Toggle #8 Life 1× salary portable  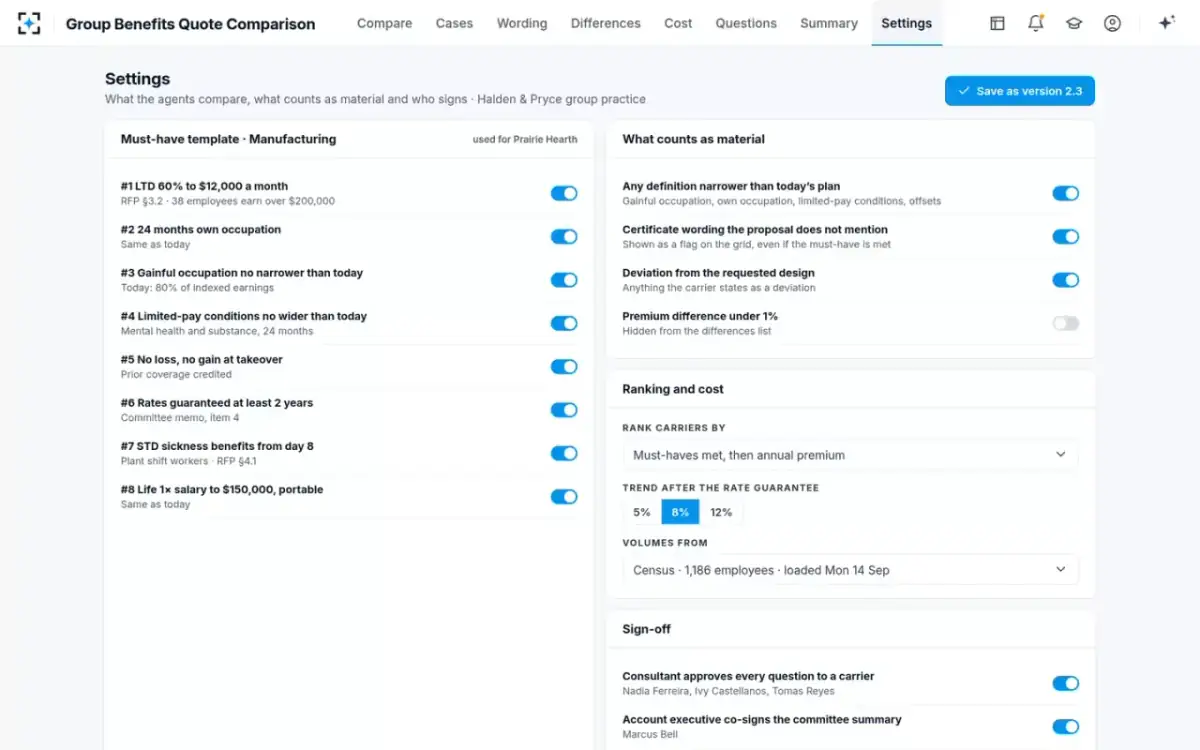click(x=564, y=497)
